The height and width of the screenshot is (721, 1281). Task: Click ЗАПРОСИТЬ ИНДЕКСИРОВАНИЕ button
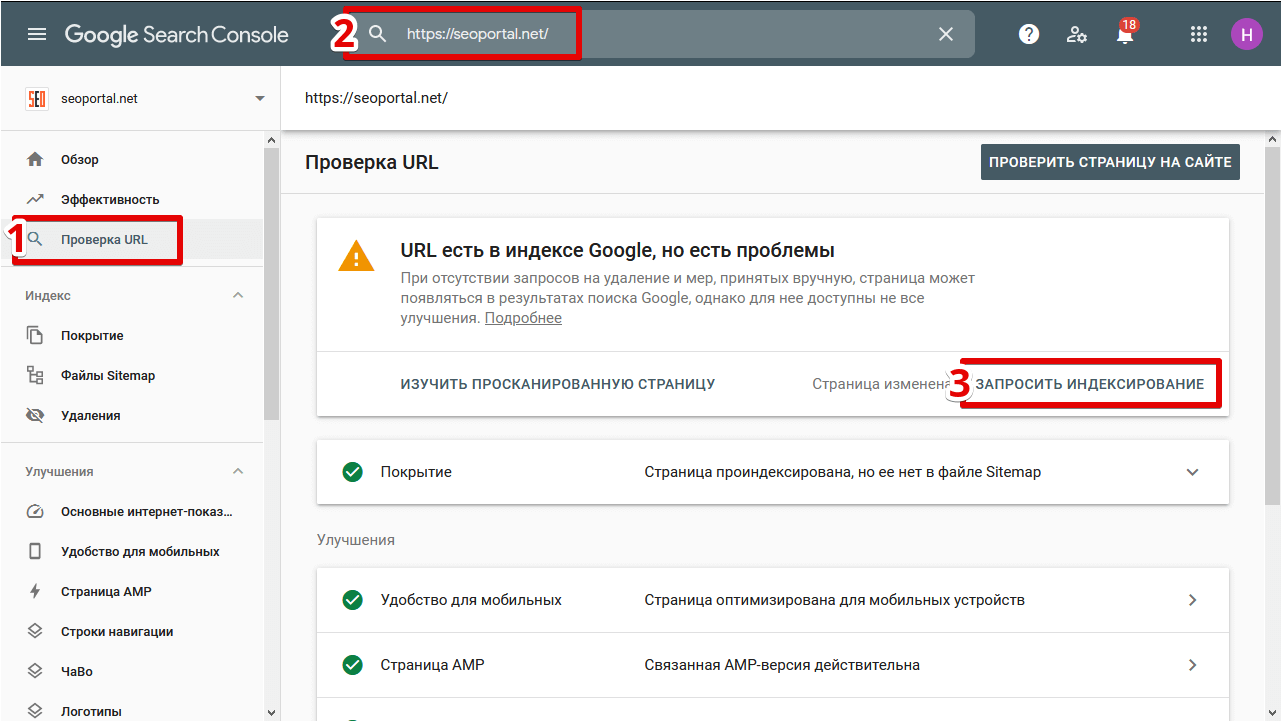click(1090, 384)
